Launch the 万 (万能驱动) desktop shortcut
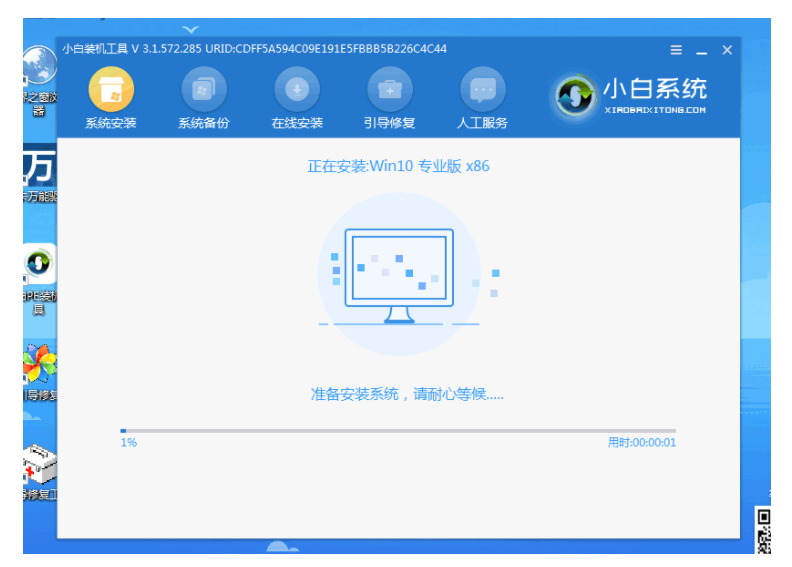The width and height of the screenshot is (792, 567). (x=39, y=165)
